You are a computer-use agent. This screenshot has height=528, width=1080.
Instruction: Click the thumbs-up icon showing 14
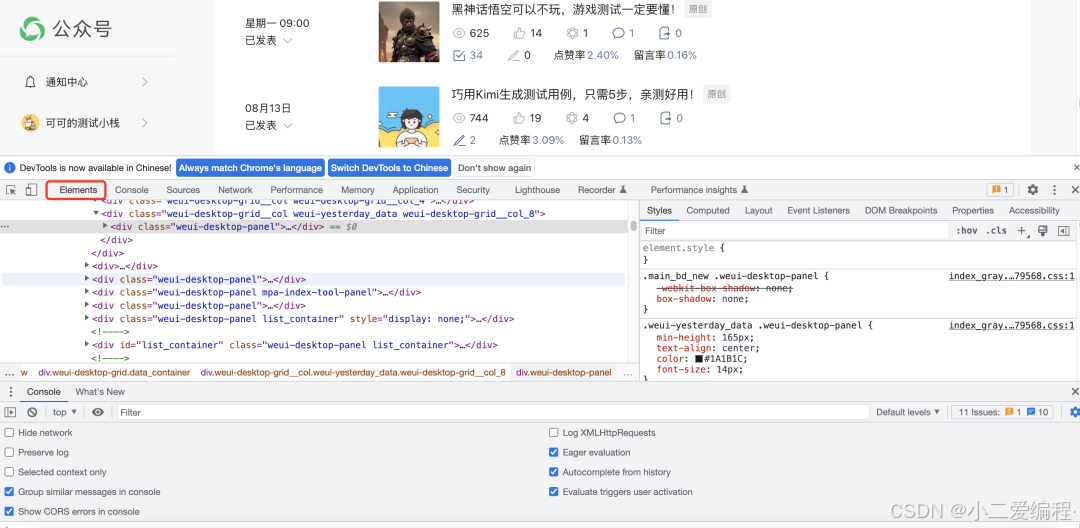click(519, 33)
